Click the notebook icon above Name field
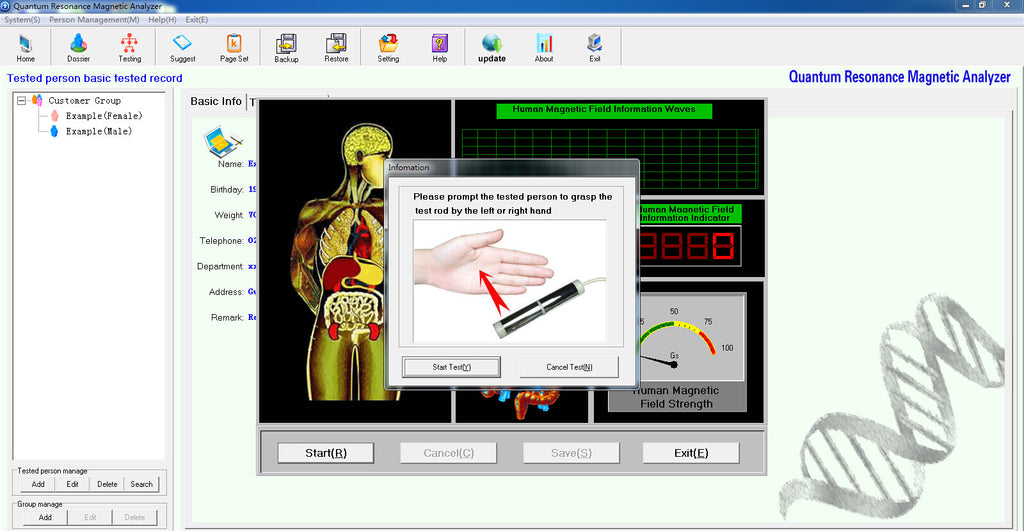 click(x=222, y=142)
